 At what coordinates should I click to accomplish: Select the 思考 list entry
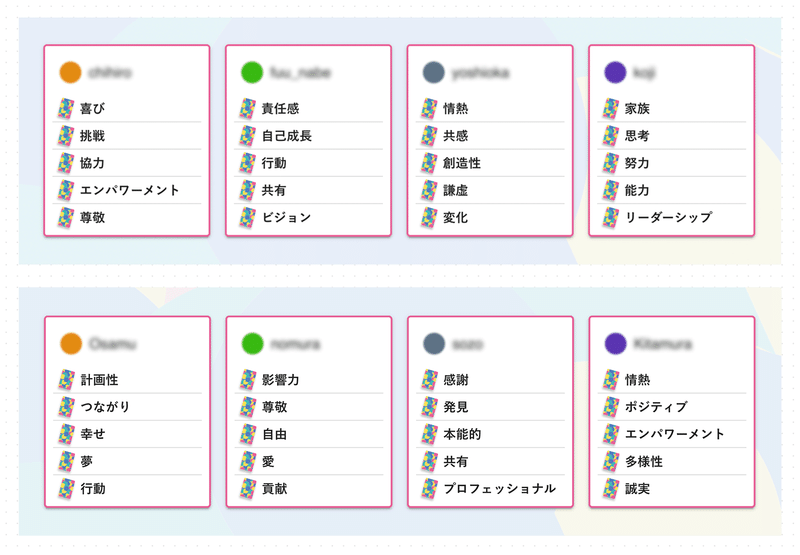click(672, 136)
